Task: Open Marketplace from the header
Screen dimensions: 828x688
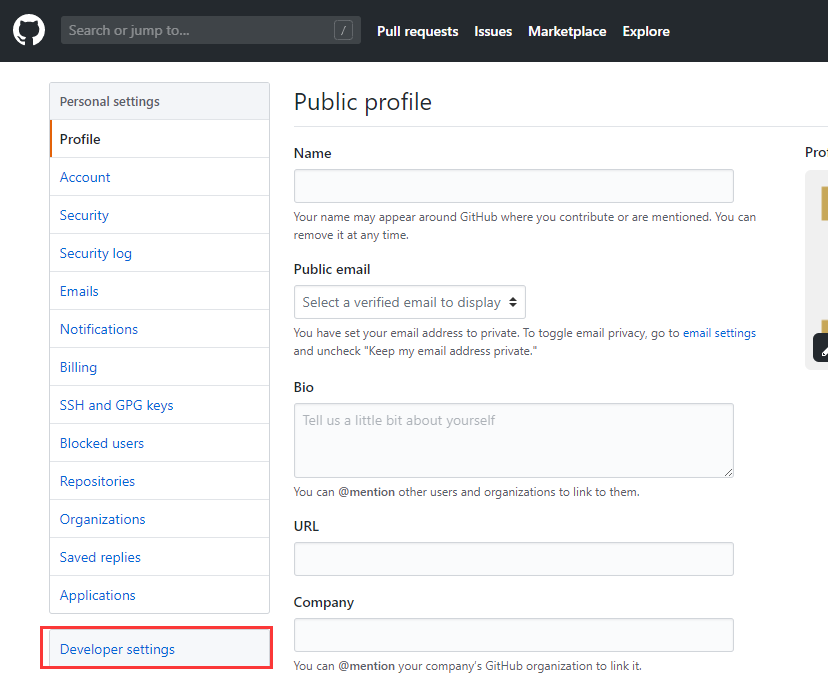Action: pos(567,31)
